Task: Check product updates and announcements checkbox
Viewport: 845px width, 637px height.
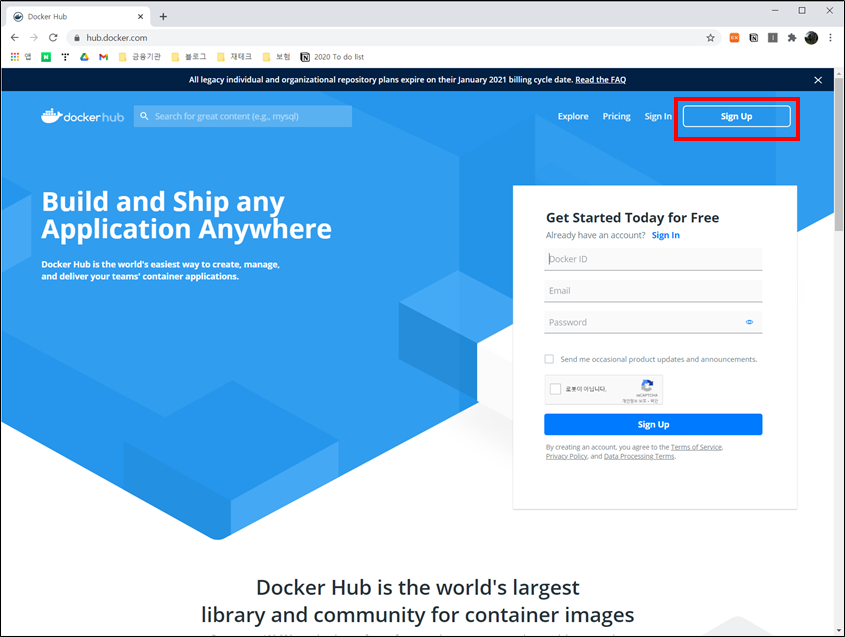Action: pyautogui.click(x=549, y=359)
